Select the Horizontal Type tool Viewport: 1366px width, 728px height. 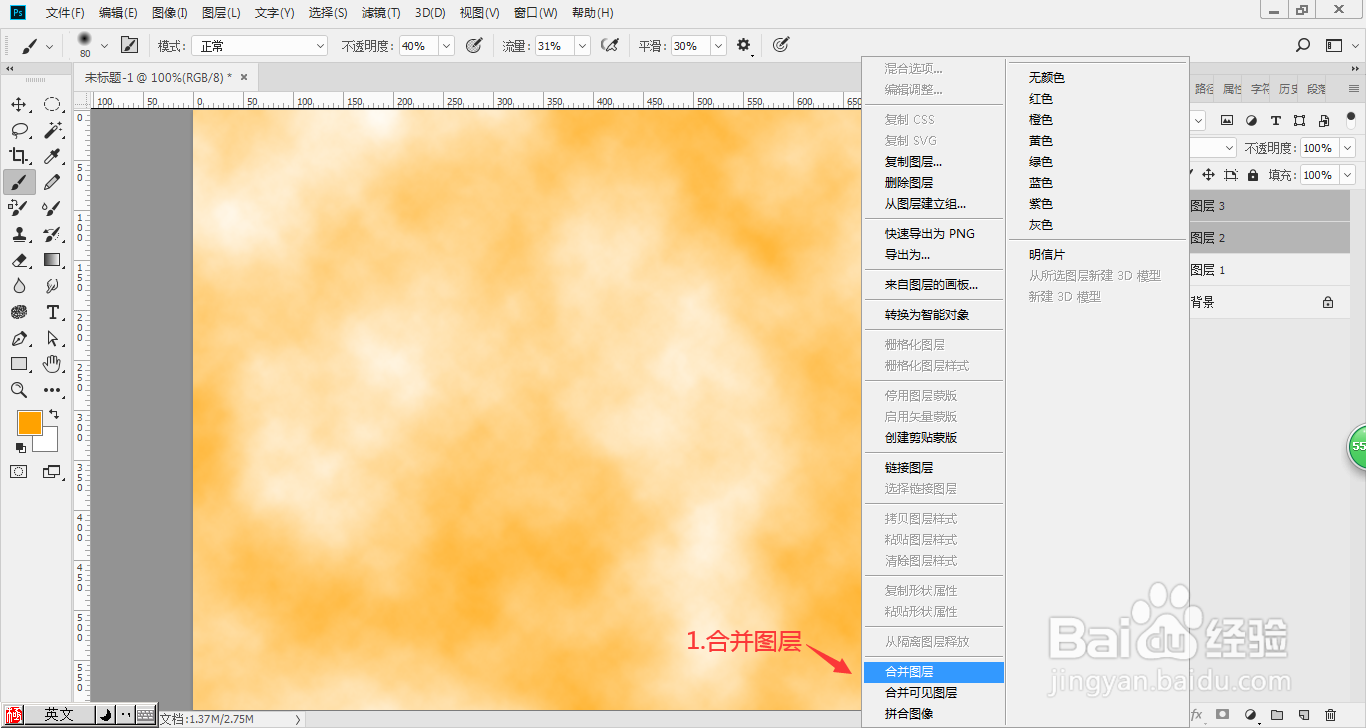[52, 312]
